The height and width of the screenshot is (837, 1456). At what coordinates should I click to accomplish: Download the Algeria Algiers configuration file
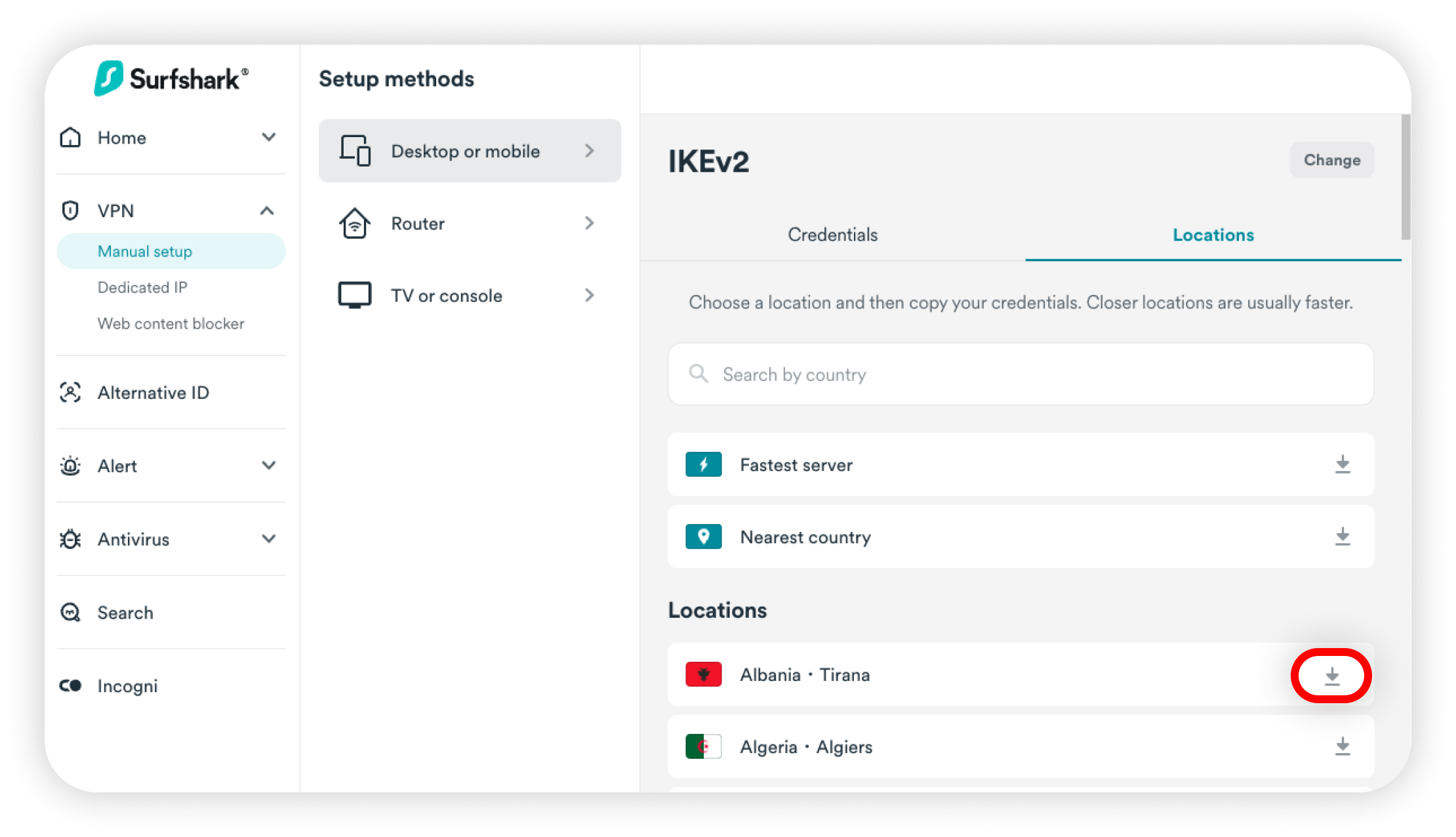1343,746
